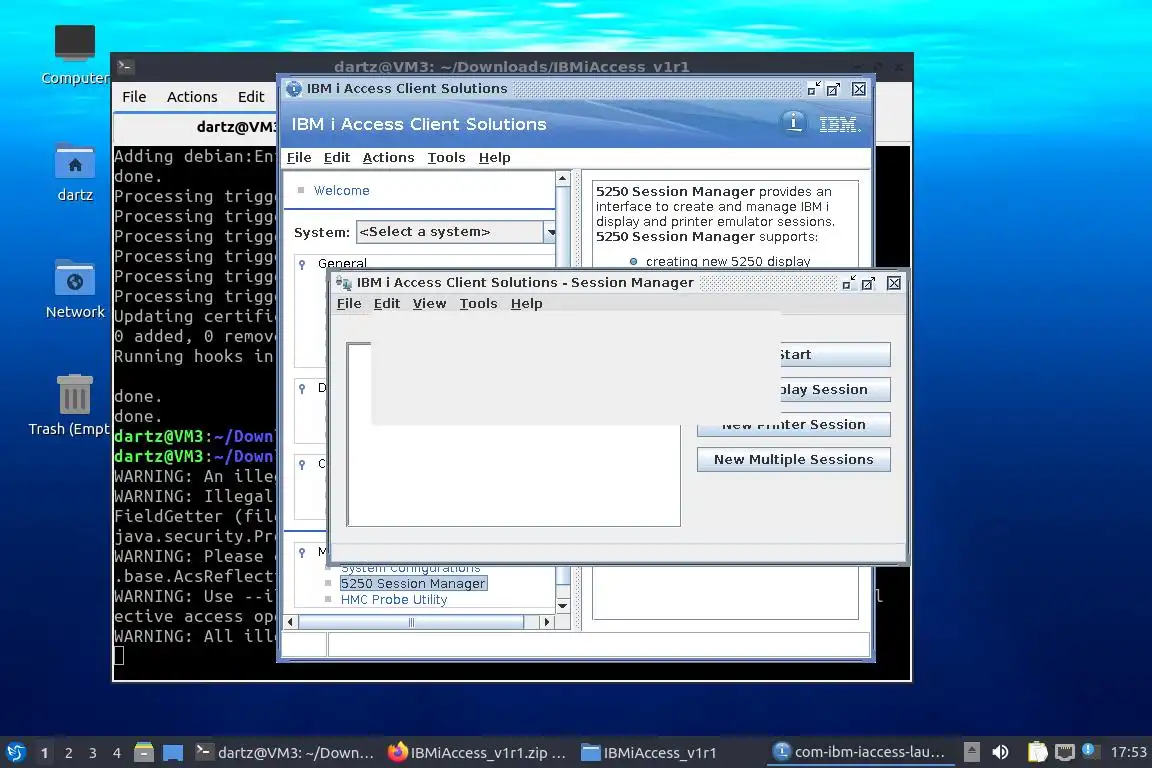Open Edit menu in main IBM i Access window
This screenshot has width=1152, height=768.
coord(336,157)
